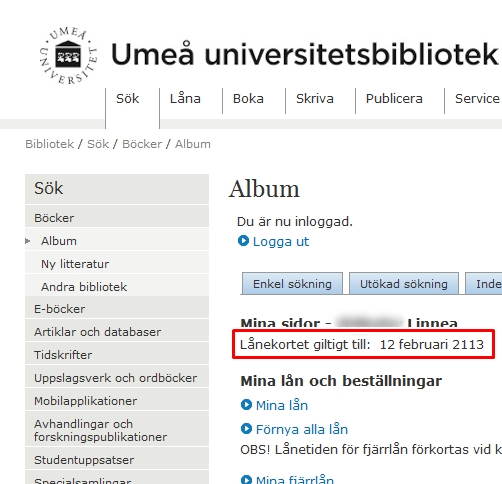Collapse the Album item via sidebar arrow marker

(x=28, y=241)
